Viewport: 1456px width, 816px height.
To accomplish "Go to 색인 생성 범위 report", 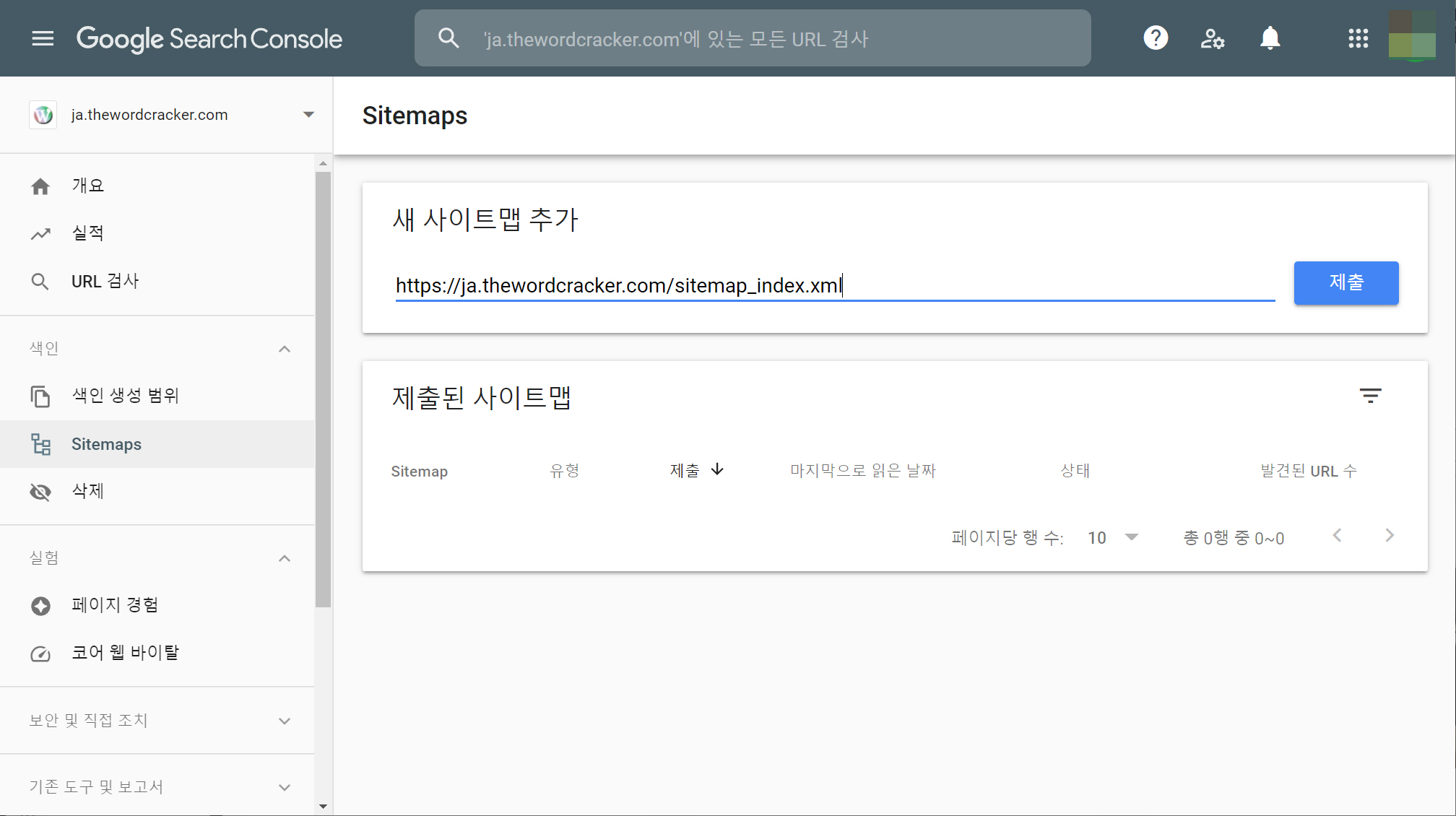I will (125, 396).
